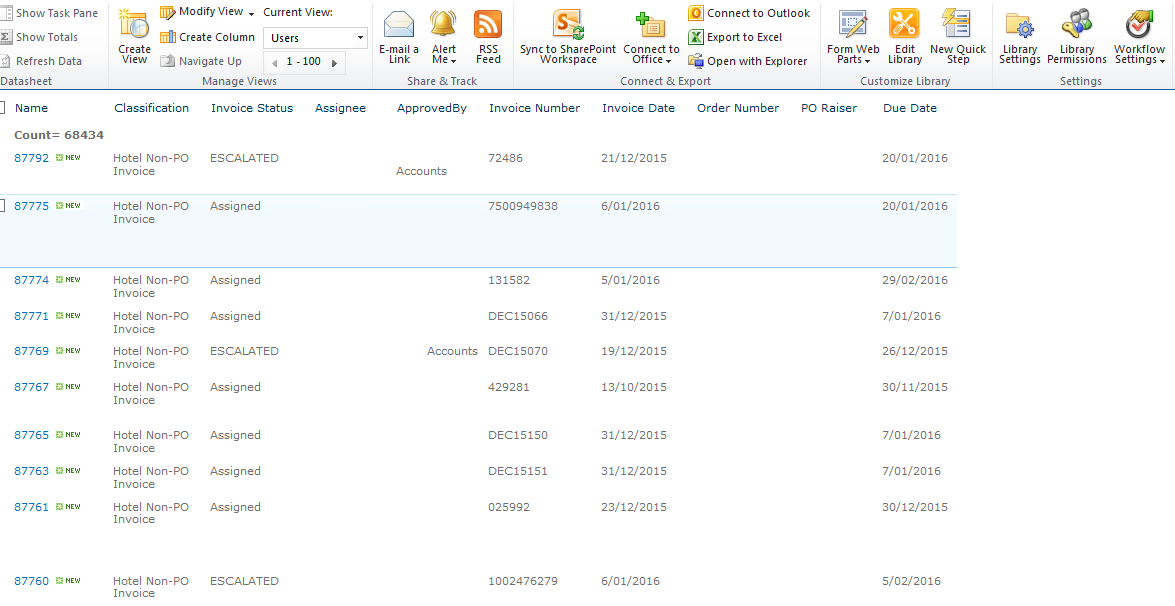The width and height of the screenshot is (1175, 606).
Task: Sort by the Invoice Status column header
Action: (x=252, y=108)
